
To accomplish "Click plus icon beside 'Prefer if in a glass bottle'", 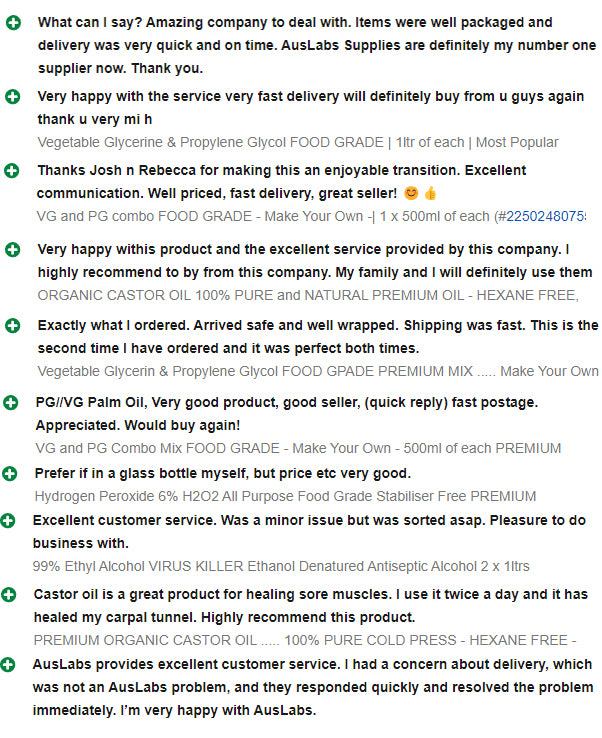I will [10, 473].
